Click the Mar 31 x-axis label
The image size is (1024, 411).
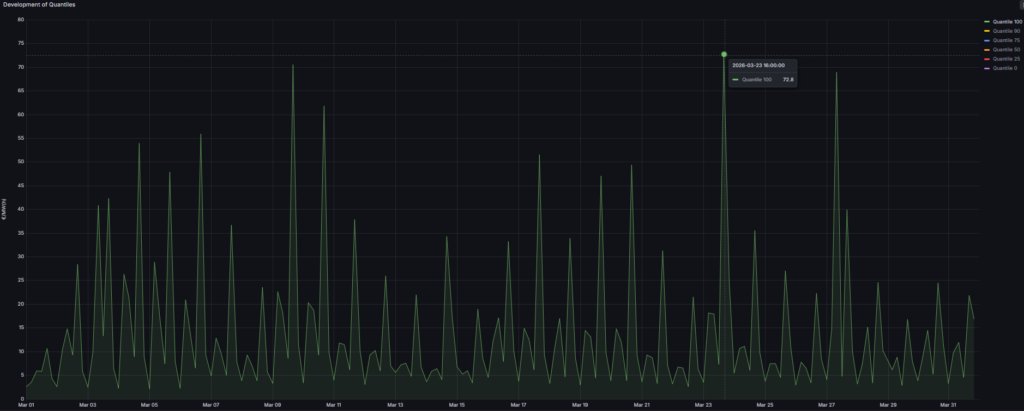click(x=949, y=405)
